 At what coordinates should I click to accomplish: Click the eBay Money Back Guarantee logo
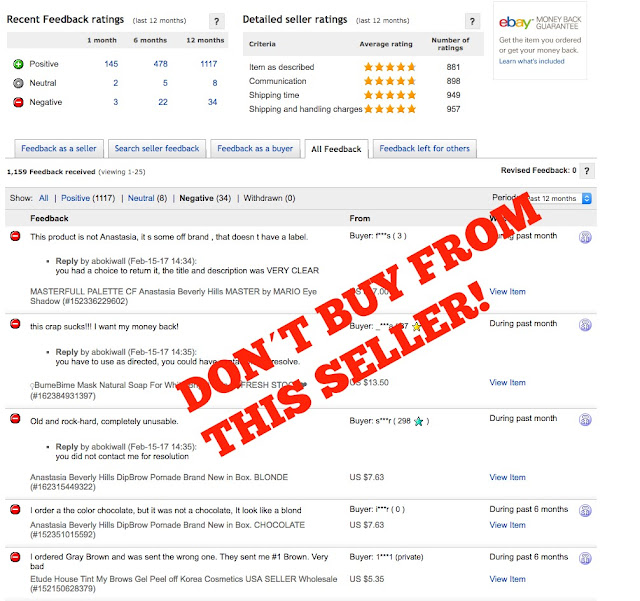point(540,22)
